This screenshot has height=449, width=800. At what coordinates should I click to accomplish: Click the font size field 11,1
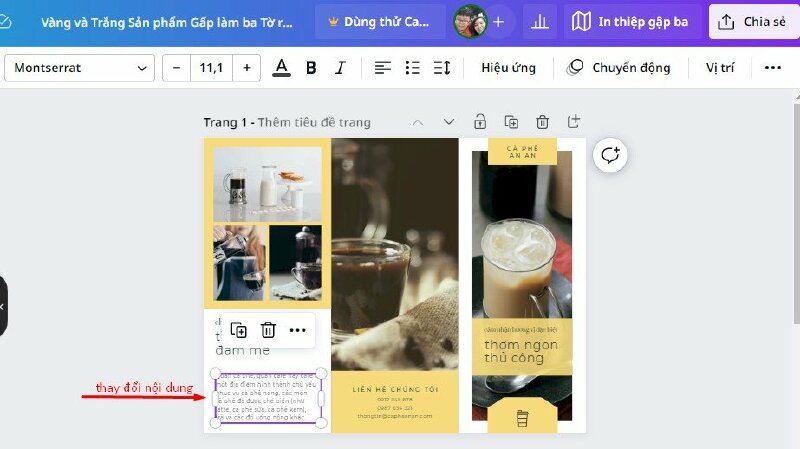[211, 68]
